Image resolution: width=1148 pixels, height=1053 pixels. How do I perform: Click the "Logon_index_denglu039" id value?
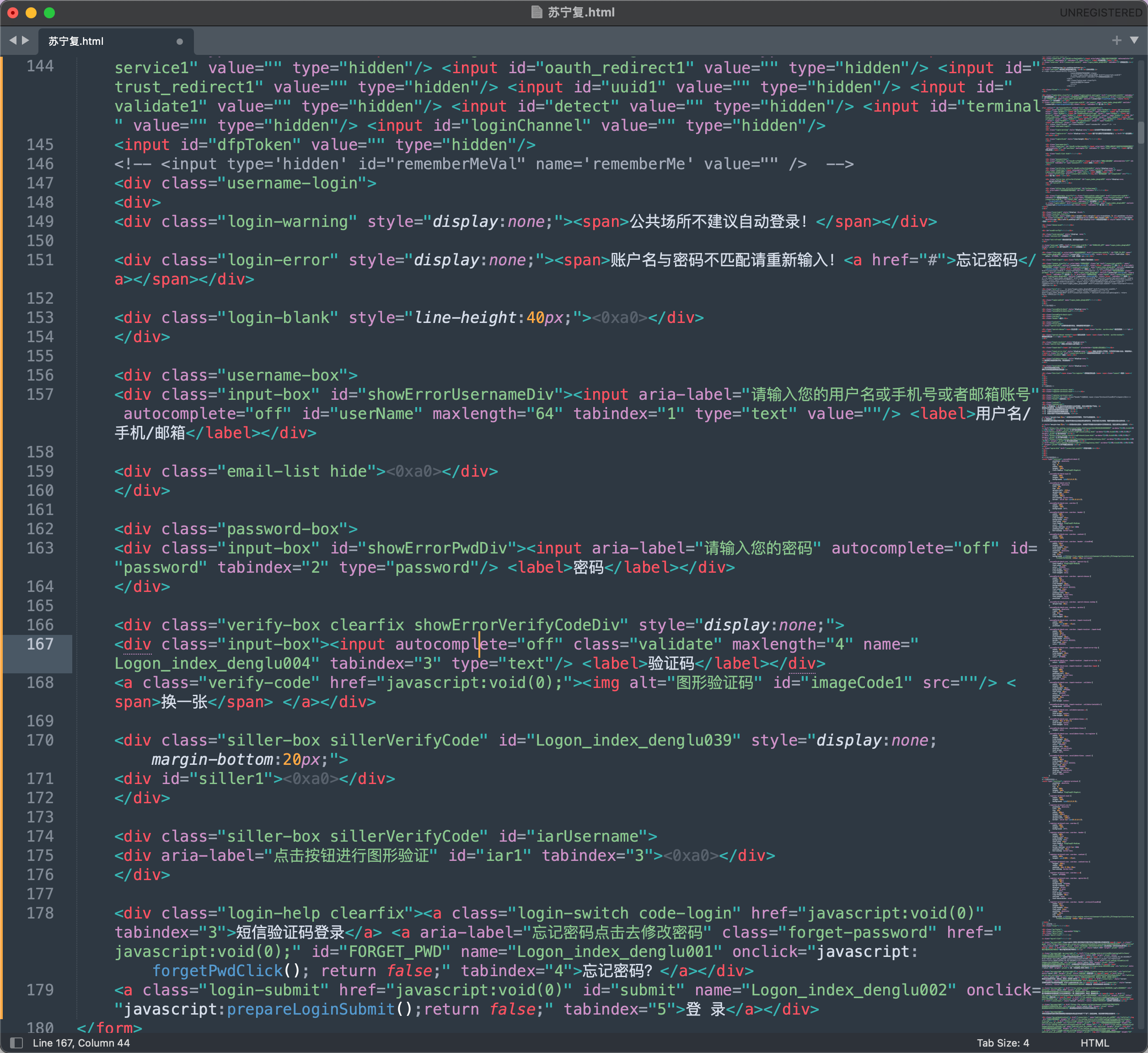pos(633,740)
